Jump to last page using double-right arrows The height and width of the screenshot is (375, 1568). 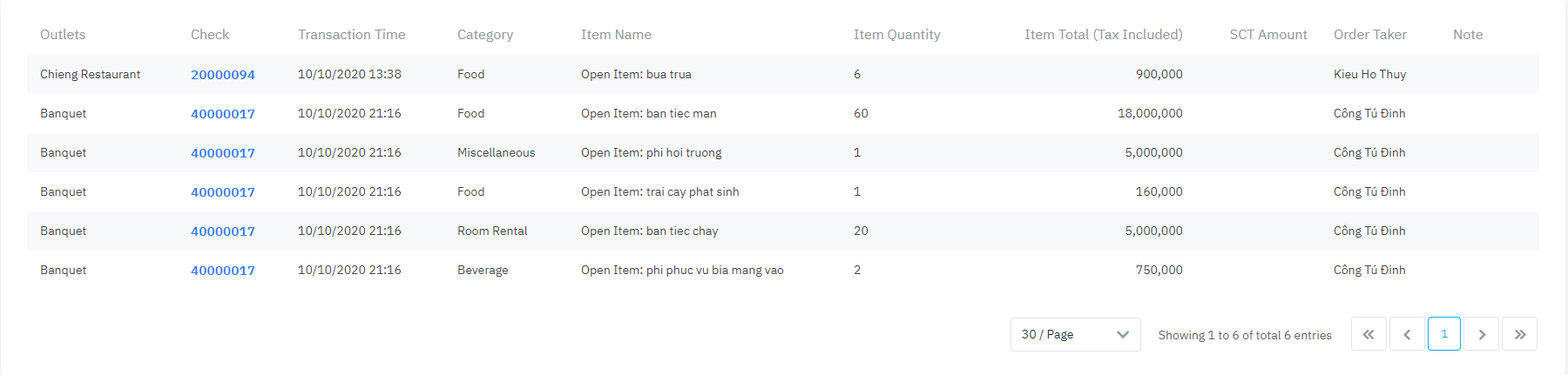pyautogui.click(x=1520, y=334)
